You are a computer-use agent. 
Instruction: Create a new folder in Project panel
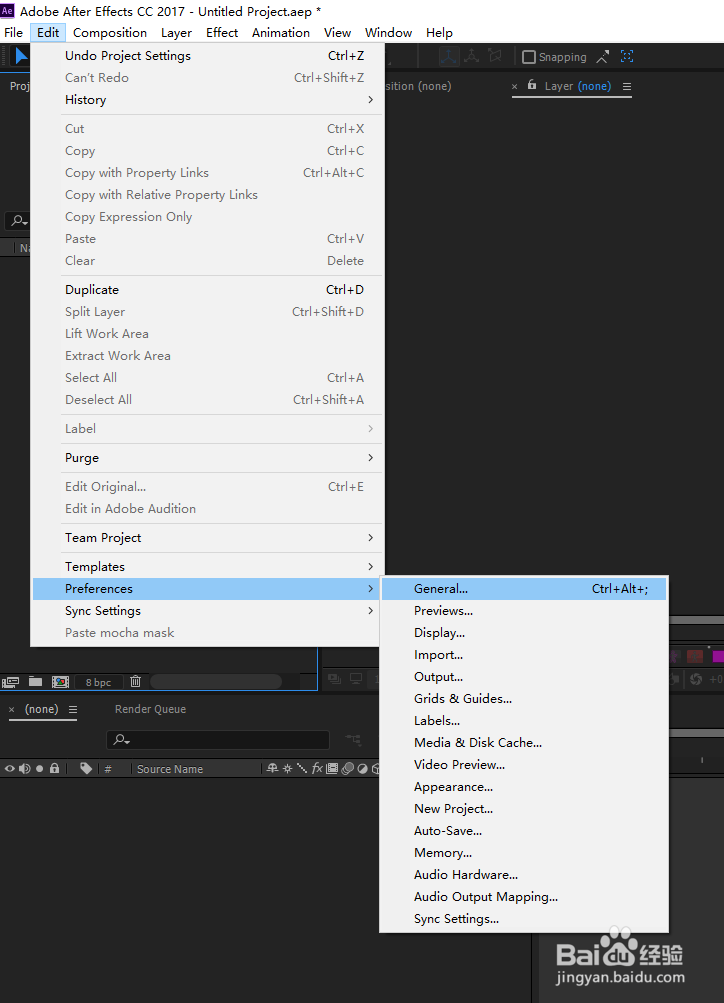35,681
